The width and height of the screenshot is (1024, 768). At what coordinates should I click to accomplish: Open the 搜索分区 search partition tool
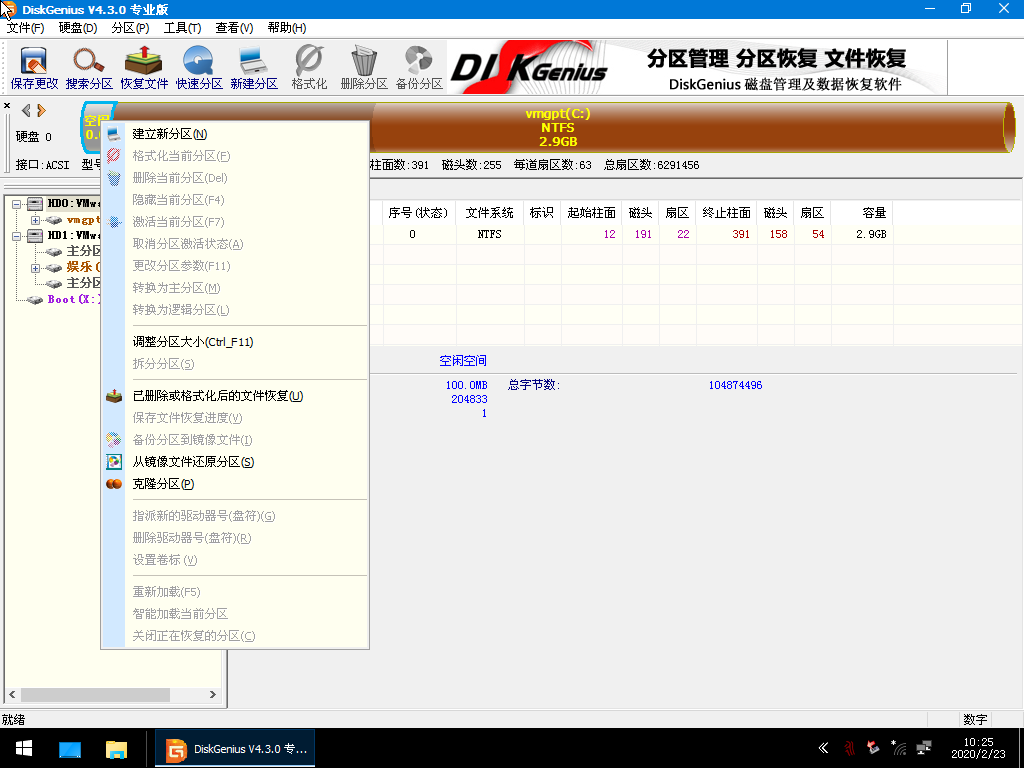point(89,68)
